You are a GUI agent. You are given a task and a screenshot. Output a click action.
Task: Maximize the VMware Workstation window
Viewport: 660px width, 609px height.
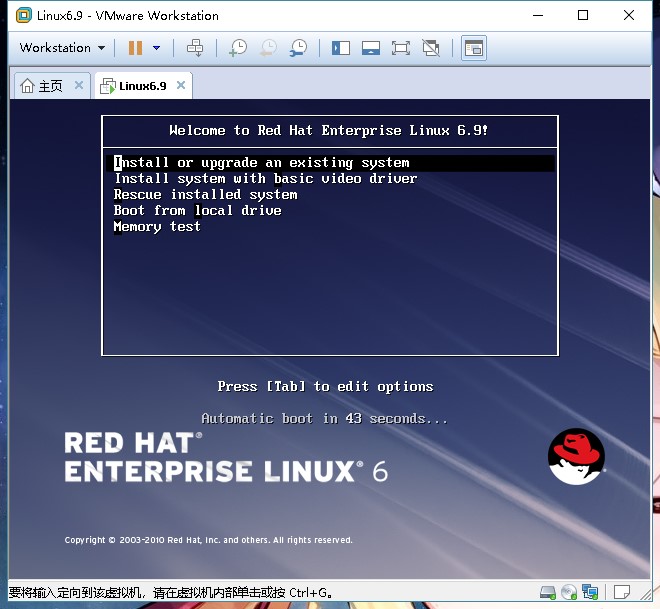click(x=583, y=15)
